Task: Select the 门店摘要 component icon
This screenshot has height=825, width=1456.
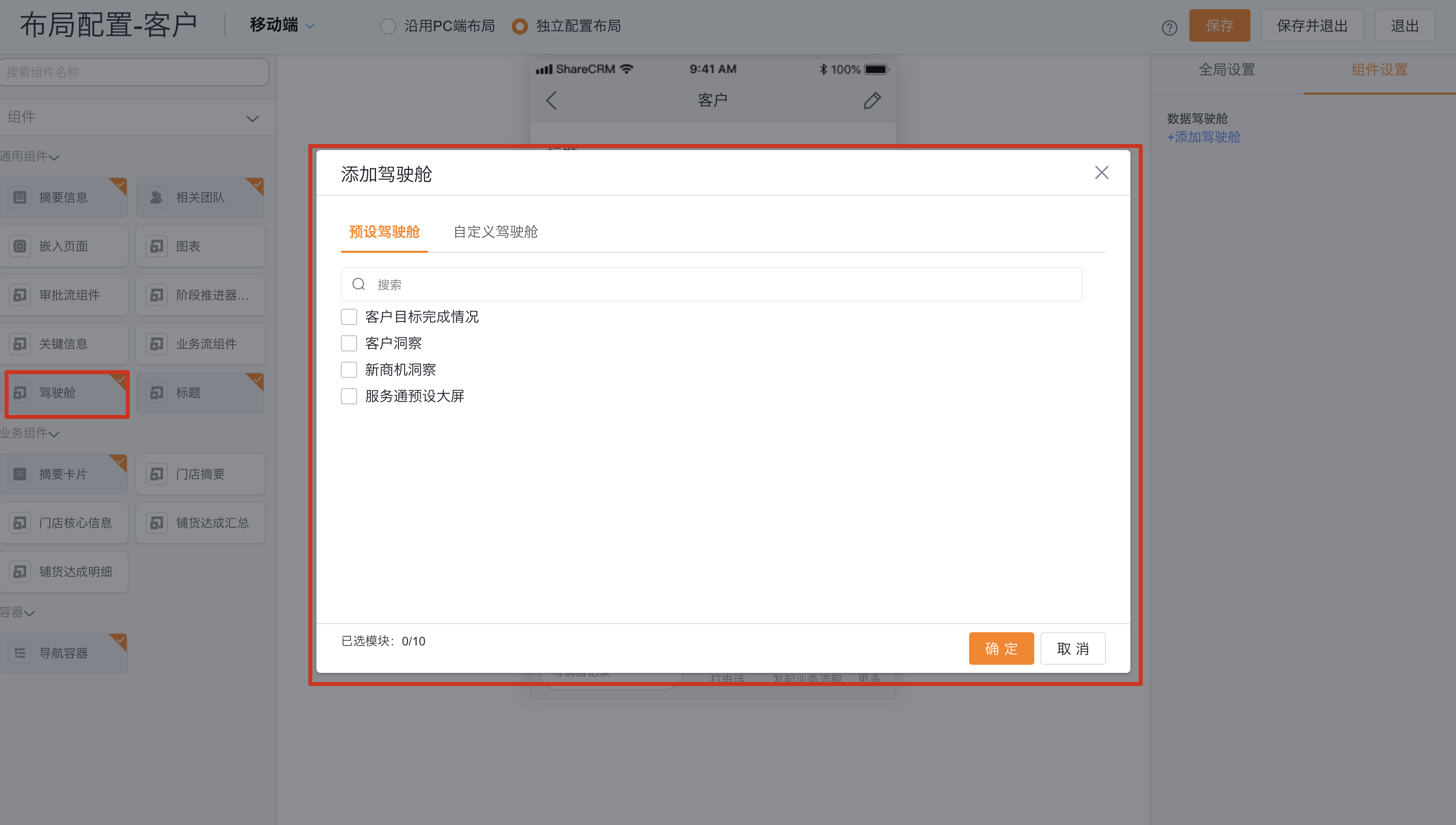Action: [156, 474]
